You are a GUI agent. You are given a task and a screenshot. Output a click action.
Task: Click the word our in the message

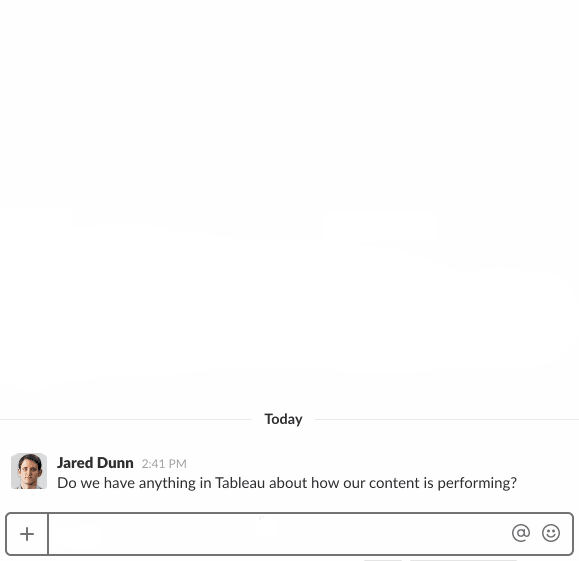(x=354, y=484)
